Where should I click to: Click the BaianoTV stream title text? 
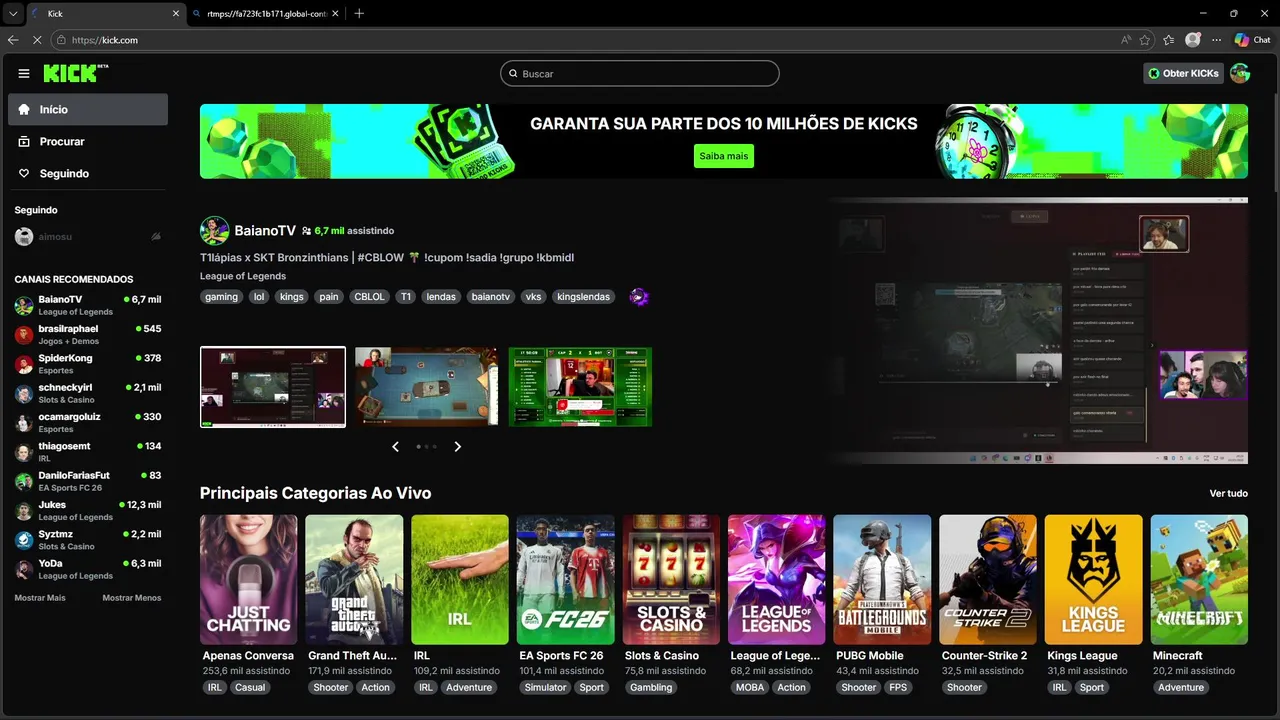click(387, 257)
